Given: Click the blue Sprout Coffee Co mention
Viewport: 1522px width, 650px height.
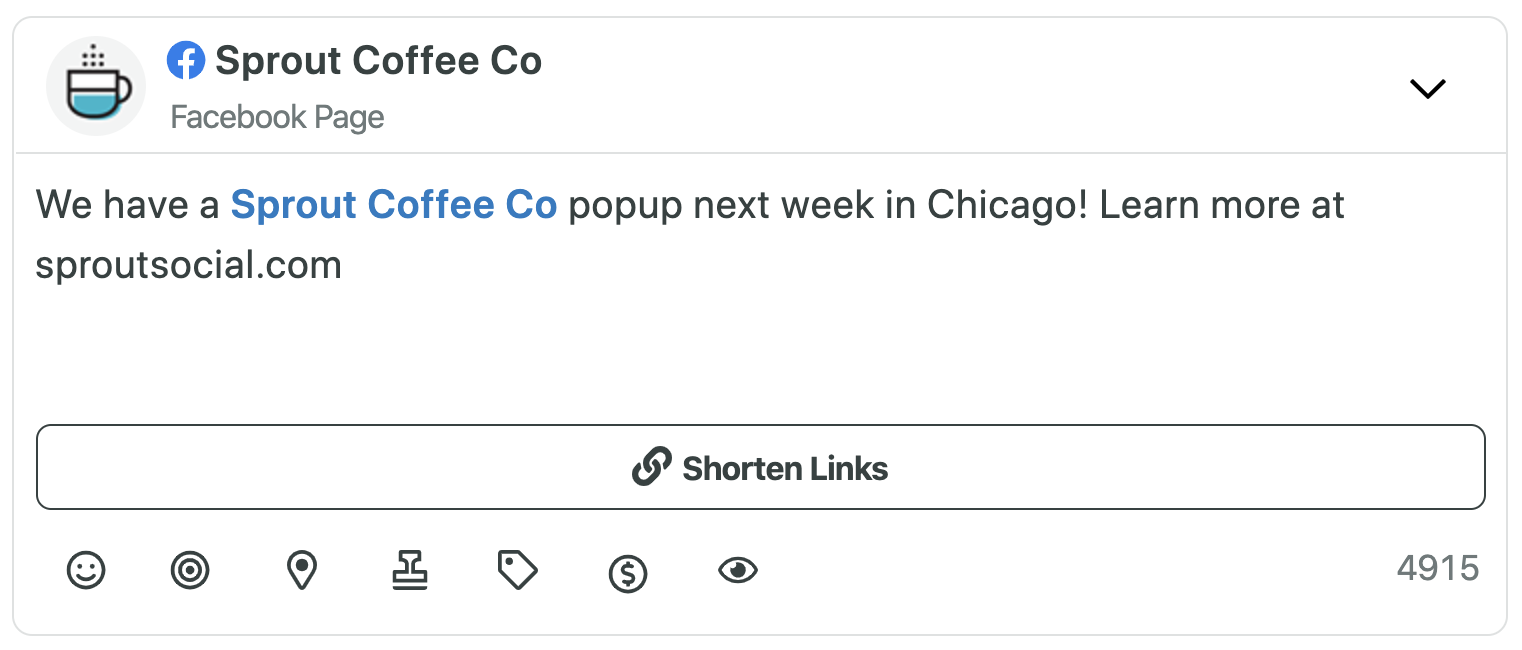Looking at the screenshot, I should [x=394, y=205].
